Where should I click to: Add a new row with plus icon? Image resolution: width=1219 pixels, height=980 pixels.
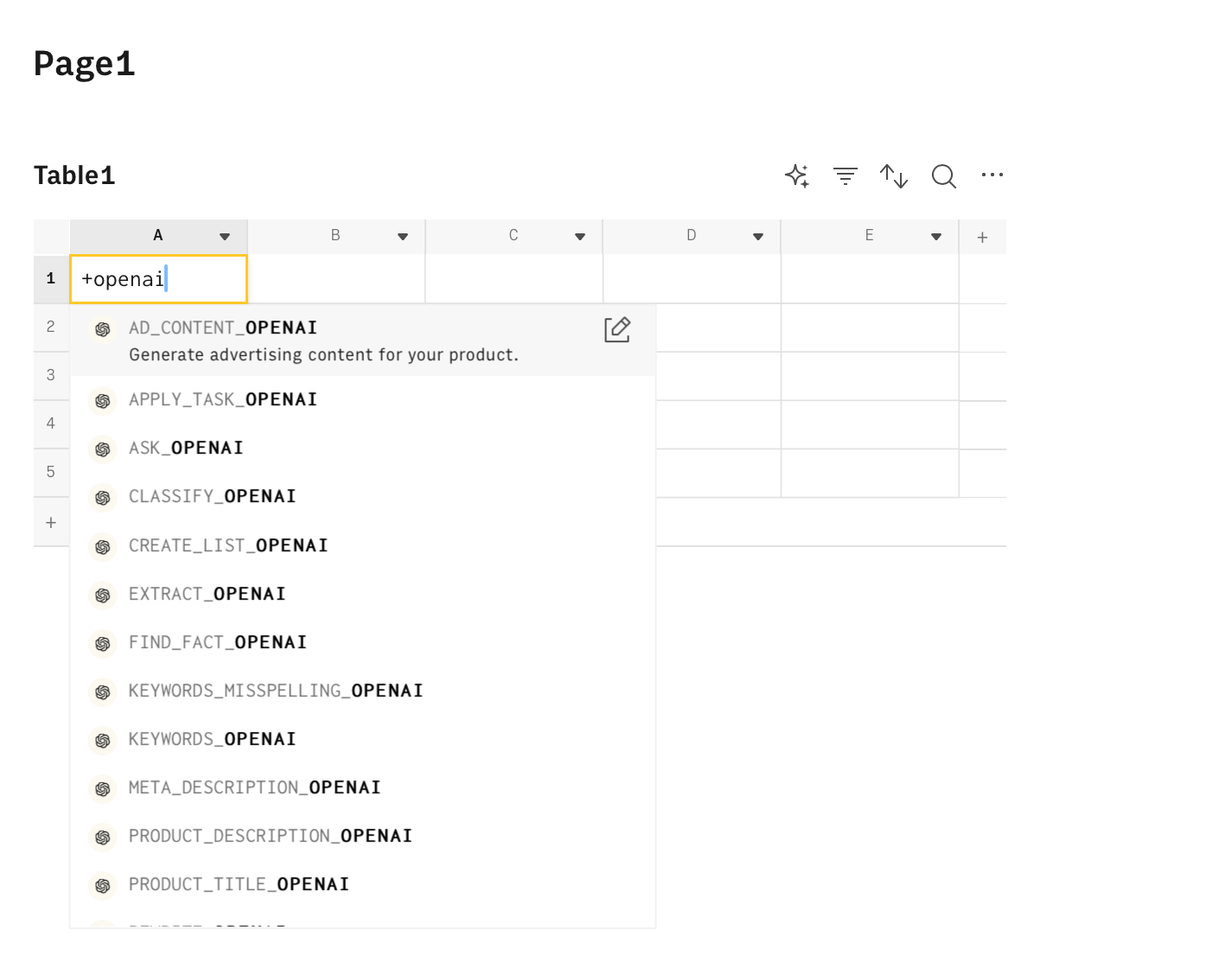(51, 523)
